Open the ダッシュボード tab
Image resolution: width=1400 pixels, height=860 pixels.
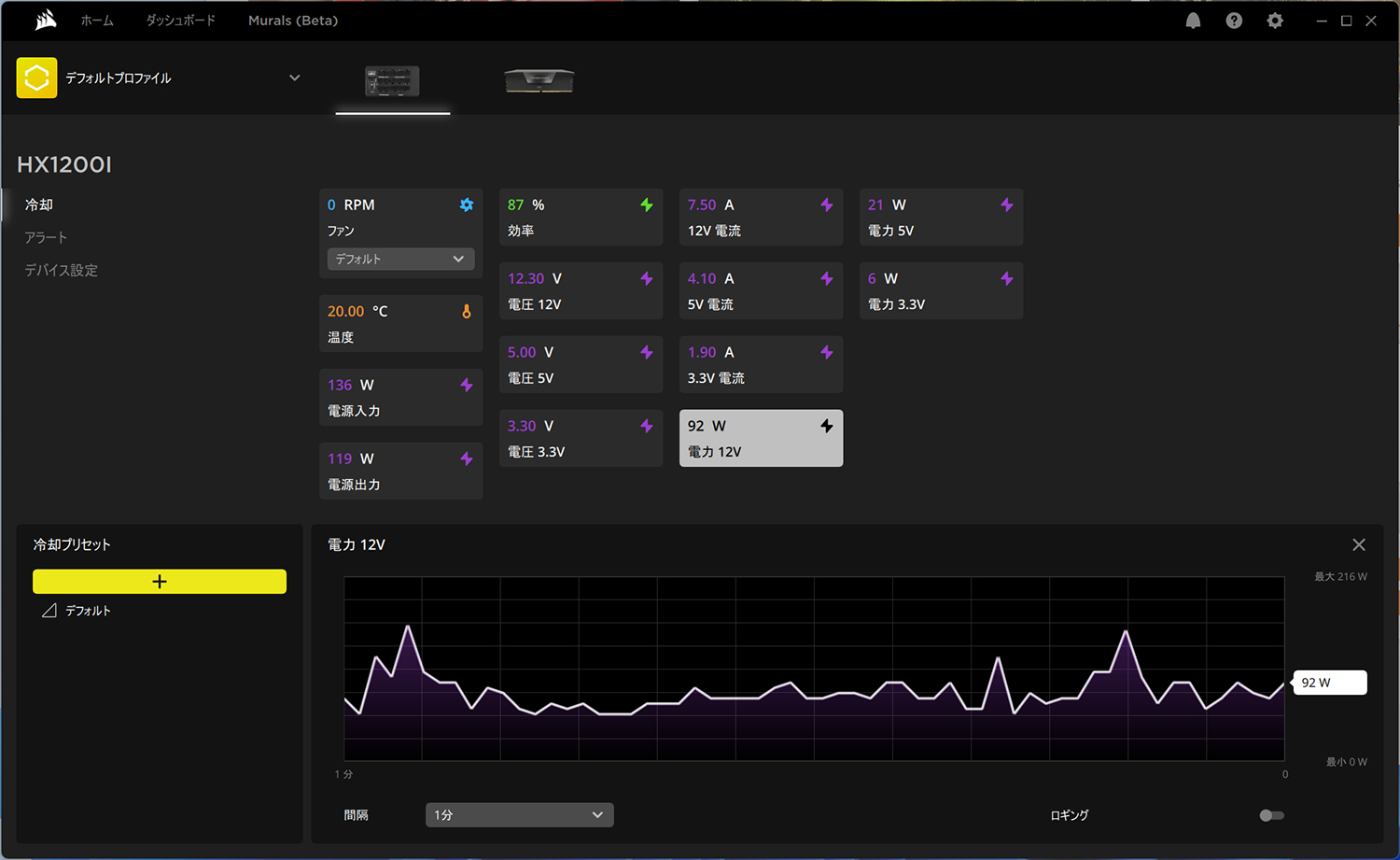[180, 21]
